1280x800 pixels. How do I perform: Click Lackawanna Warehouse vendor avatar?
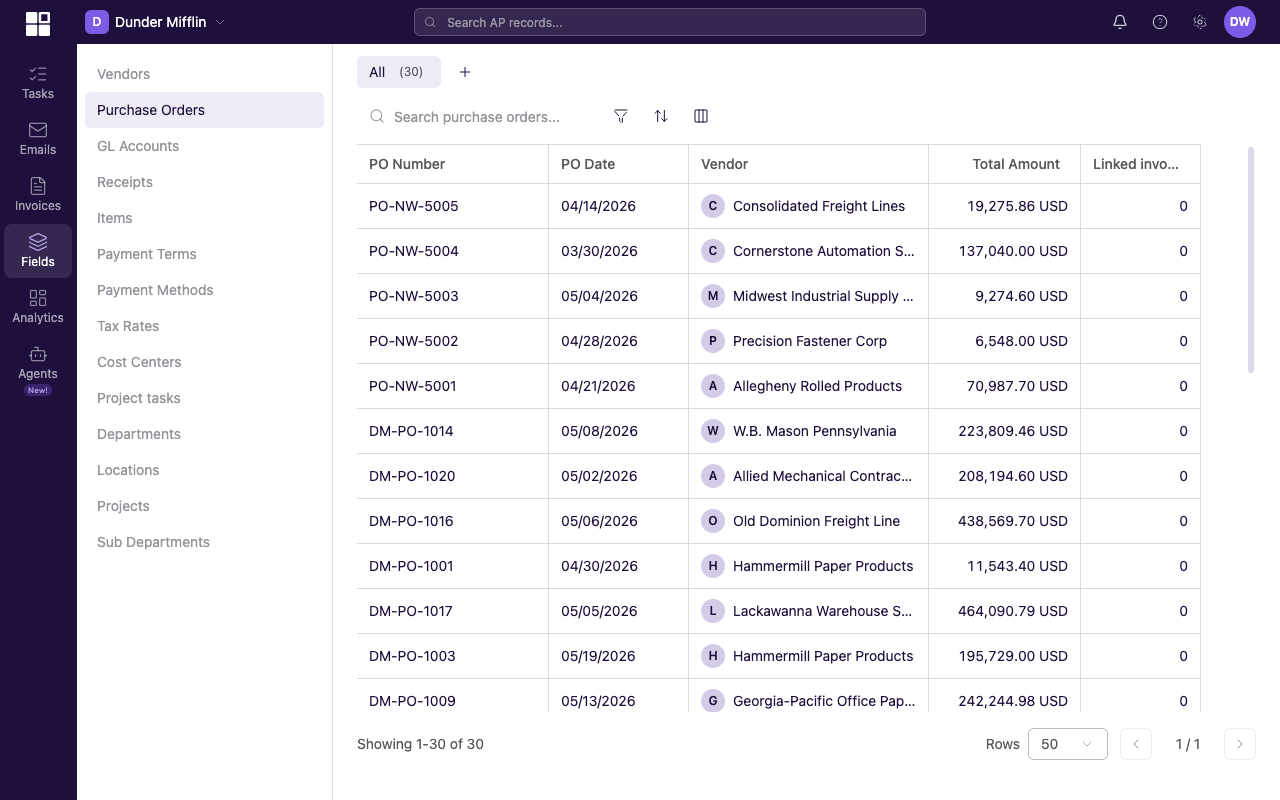pos(713,611)
